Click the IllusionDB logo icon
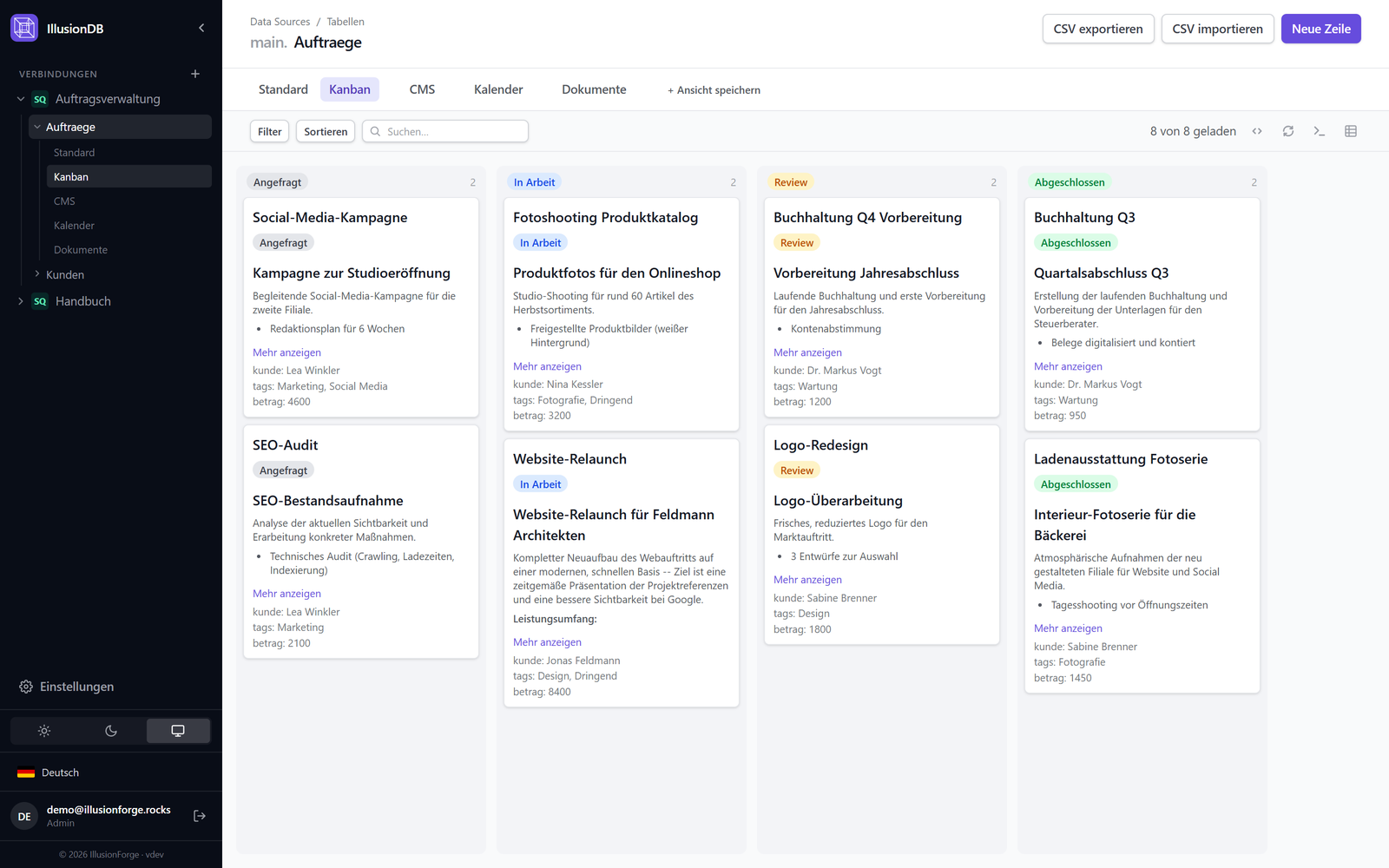The height and width of the screenshot is (868, 1389). 24,28
